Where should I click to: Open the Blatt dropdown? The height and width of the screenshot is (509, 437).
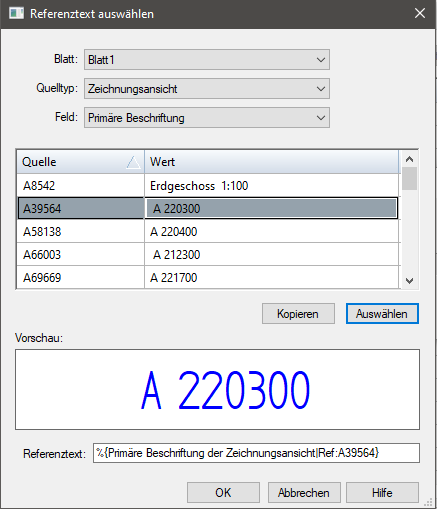[207, 60]
